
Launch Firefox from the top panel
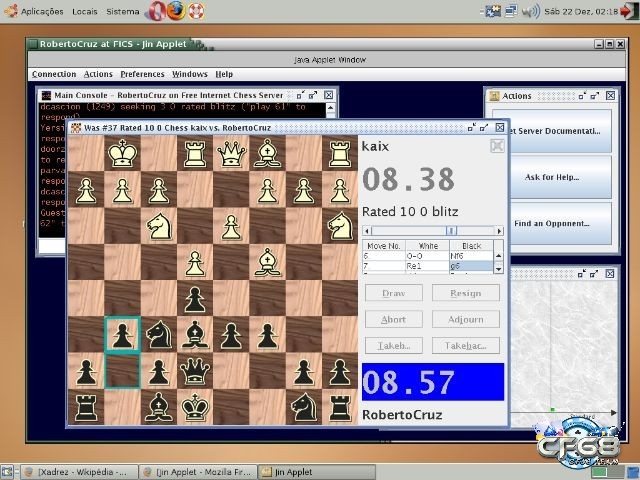[x=176, y=11]
